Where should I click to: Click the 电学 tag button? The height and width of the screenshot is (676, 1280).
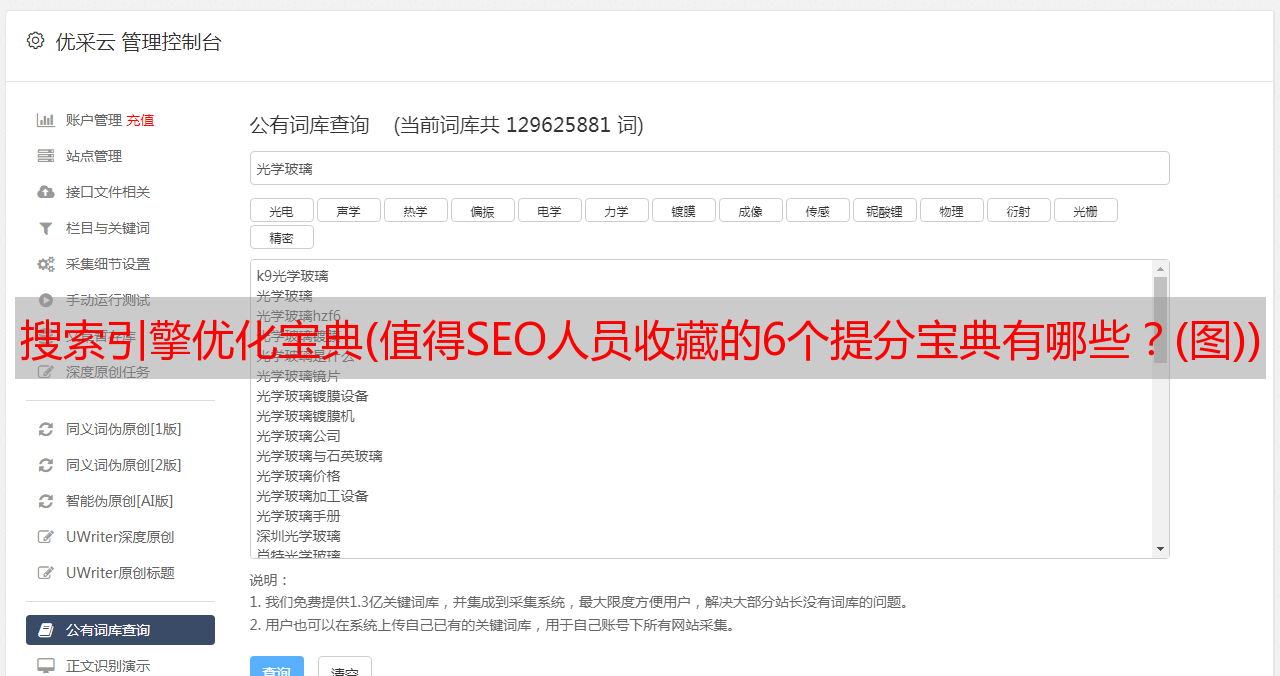click(549, 210)
